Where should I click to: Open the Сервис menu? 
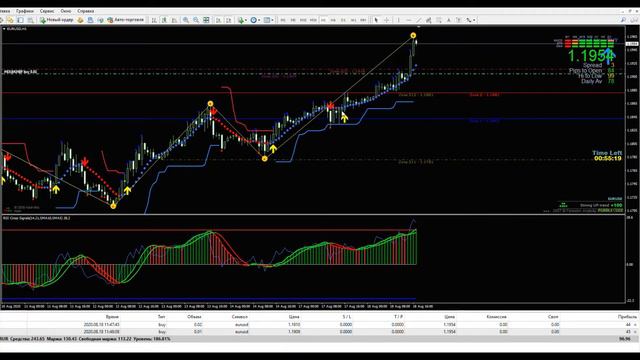click(x=47, y=11)
